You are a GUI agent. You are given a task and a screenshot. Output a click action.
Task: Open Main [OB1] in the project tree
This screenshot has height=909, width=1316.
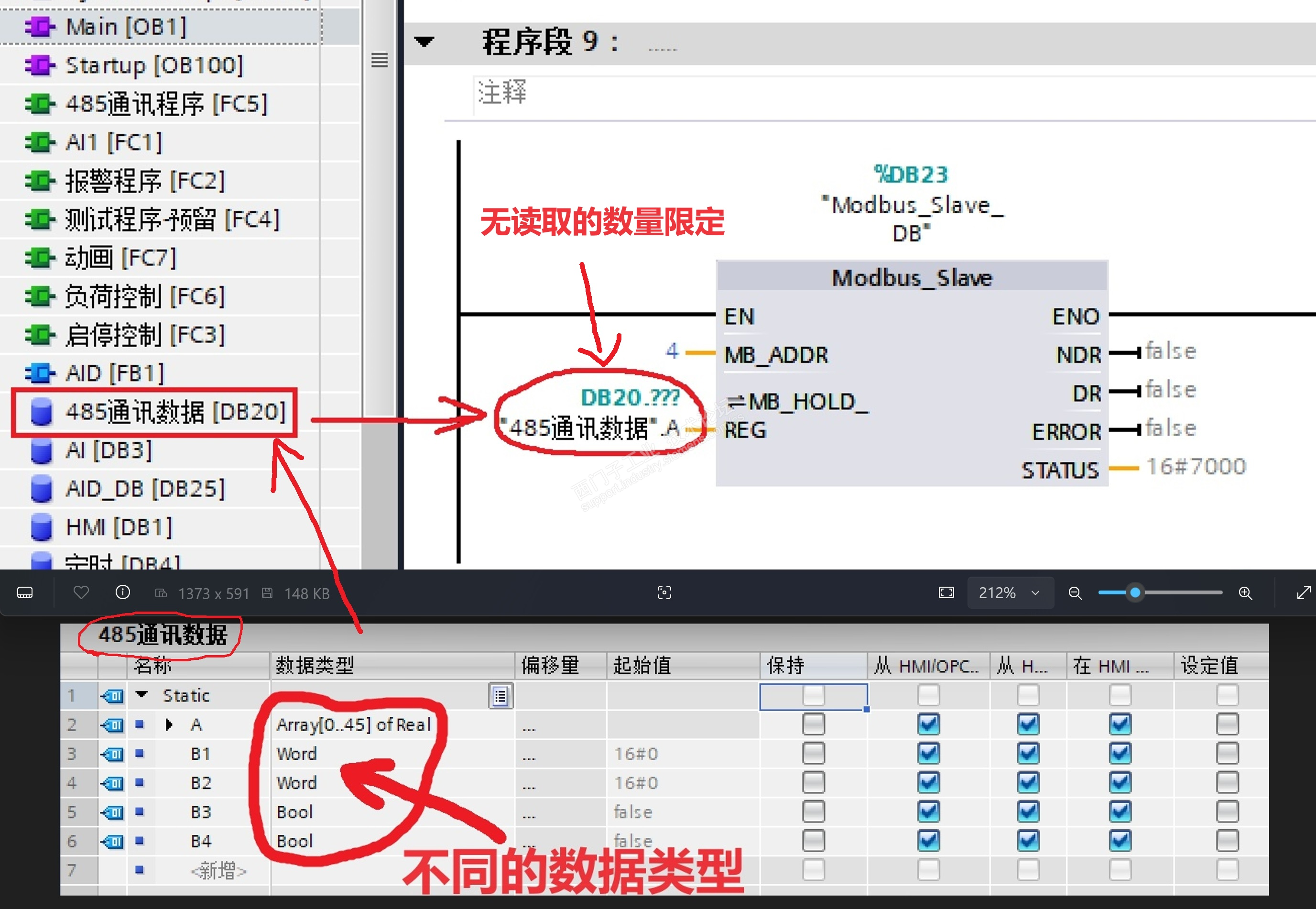[x=126, y=27]
